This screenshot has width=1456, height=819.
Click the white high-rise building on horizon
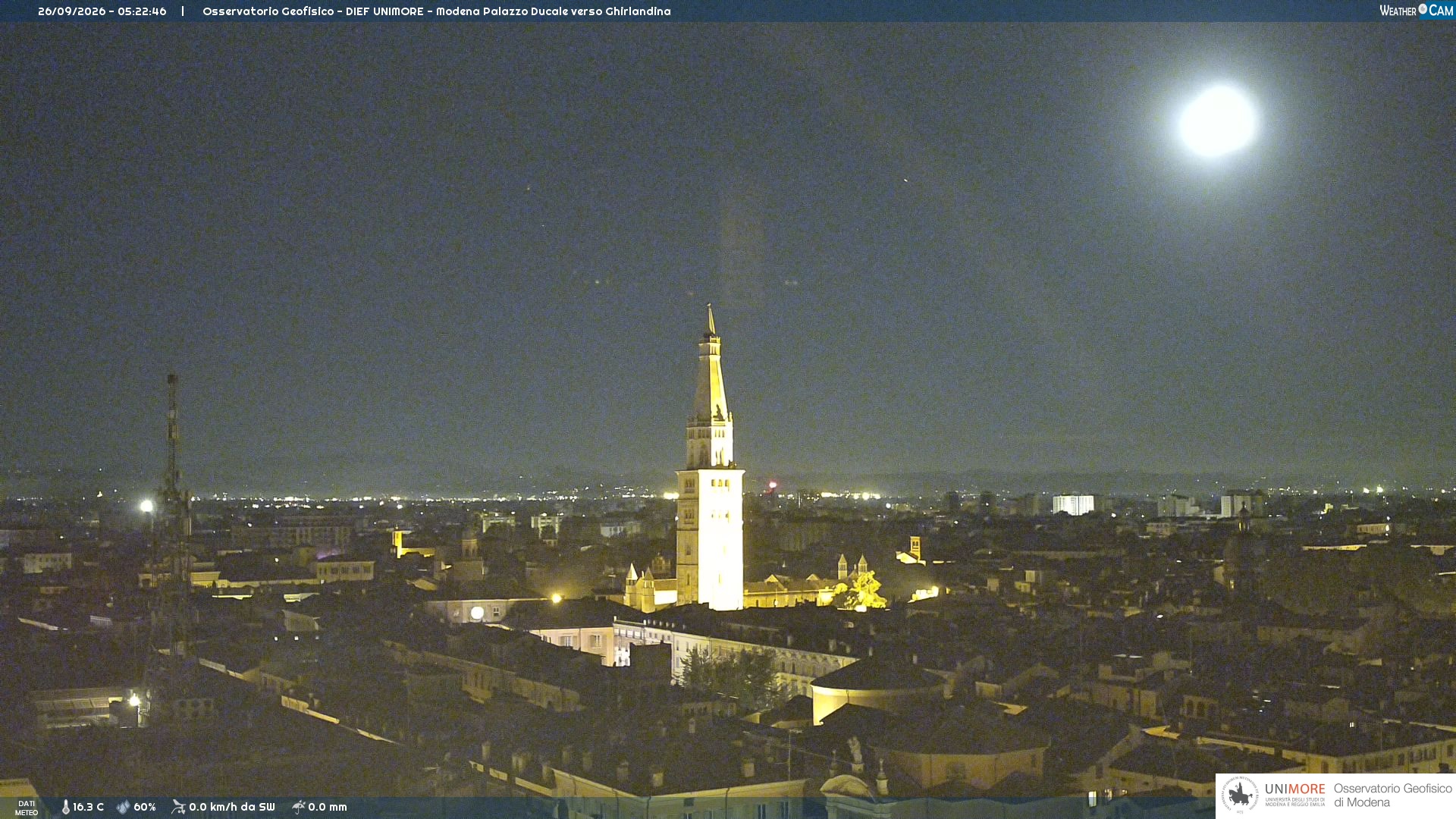1073,504
